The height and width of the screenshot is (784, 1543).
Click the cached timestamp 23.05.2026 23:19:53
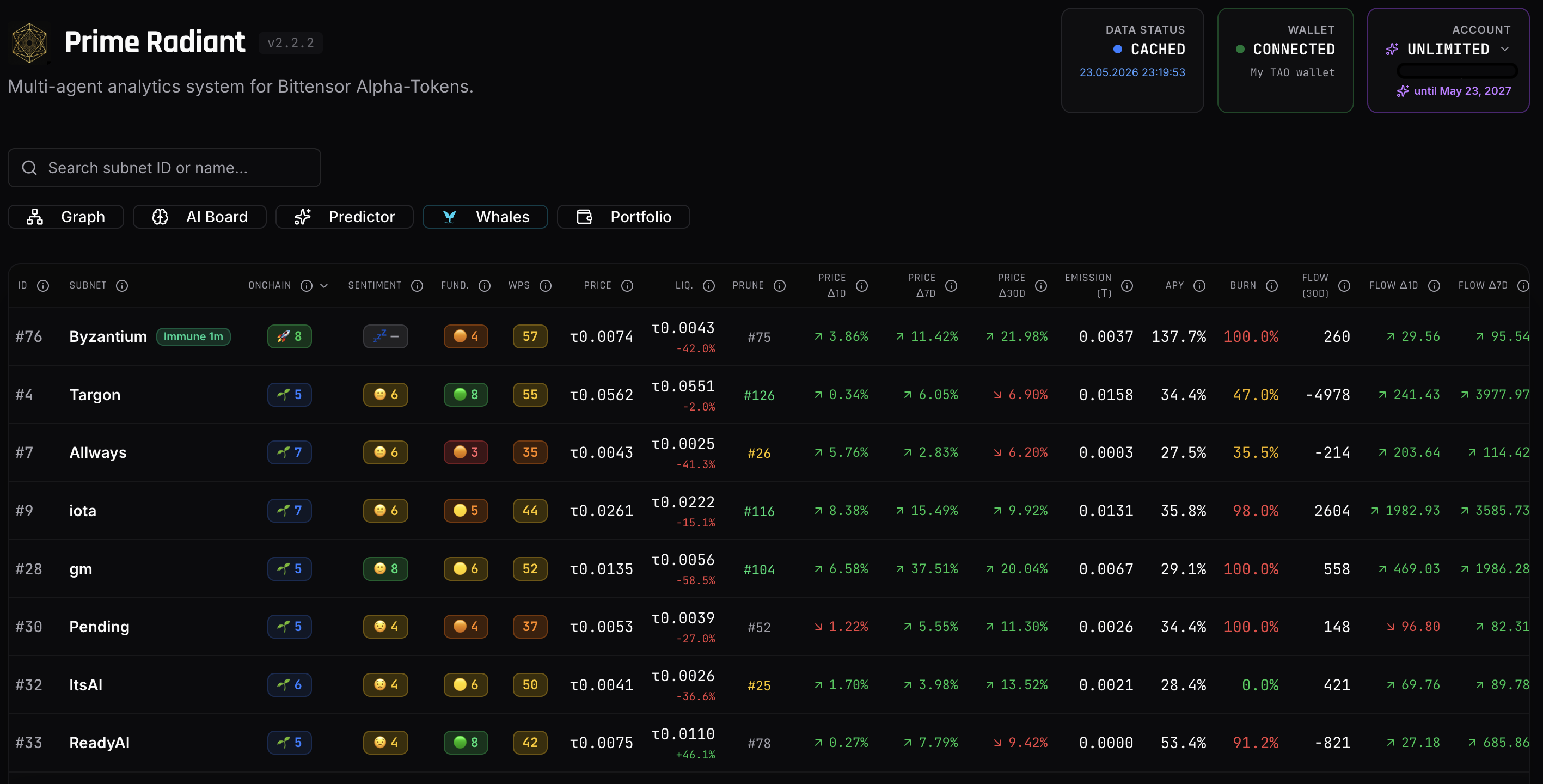coord(1132,72)
